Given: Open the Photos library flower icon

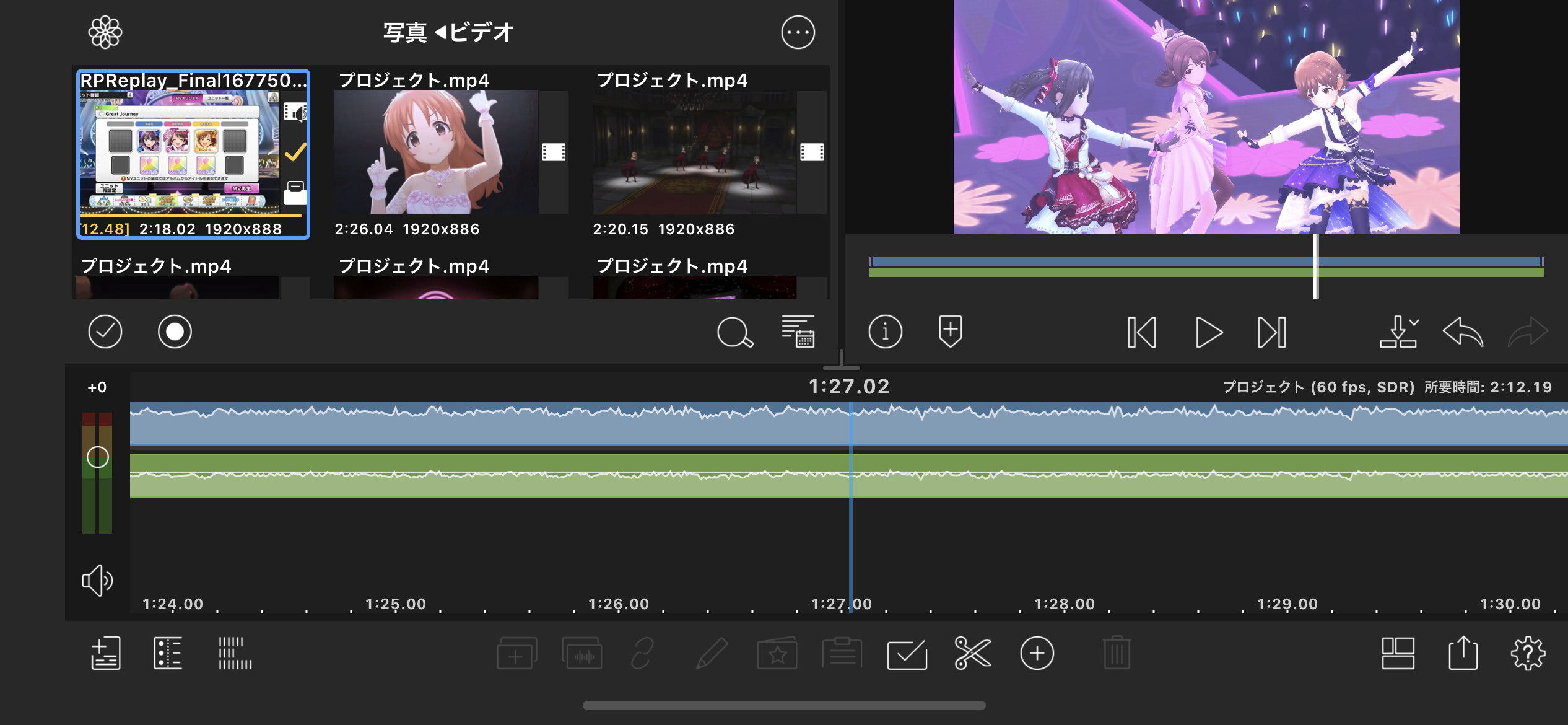Looking at the screenshot, I should pyautogui.click(x=105, y=32).
